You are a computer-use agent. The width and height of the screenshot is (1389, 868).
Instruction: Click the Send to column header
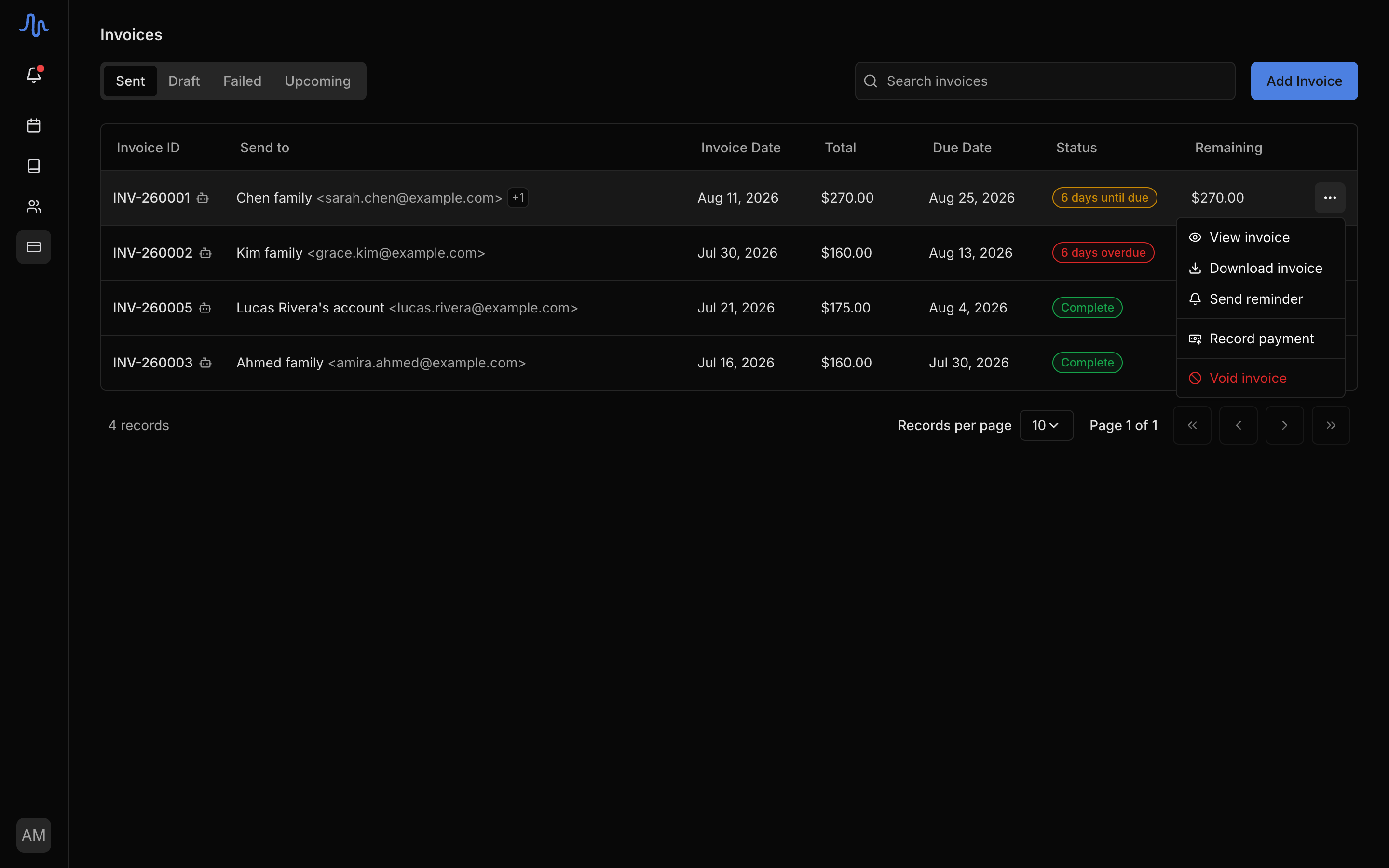[265, 148]
